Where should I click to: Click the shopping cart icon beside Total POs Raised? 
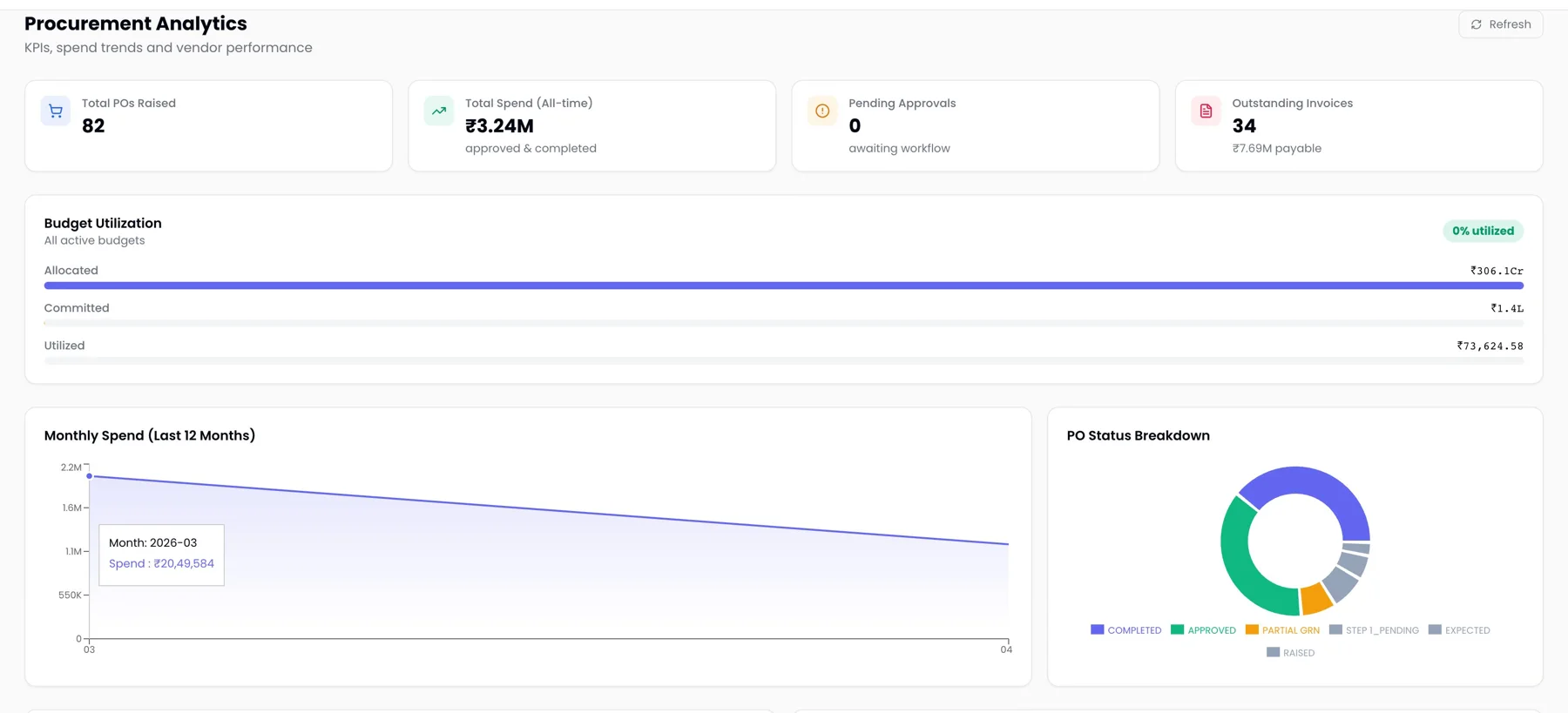coord(56,111)
